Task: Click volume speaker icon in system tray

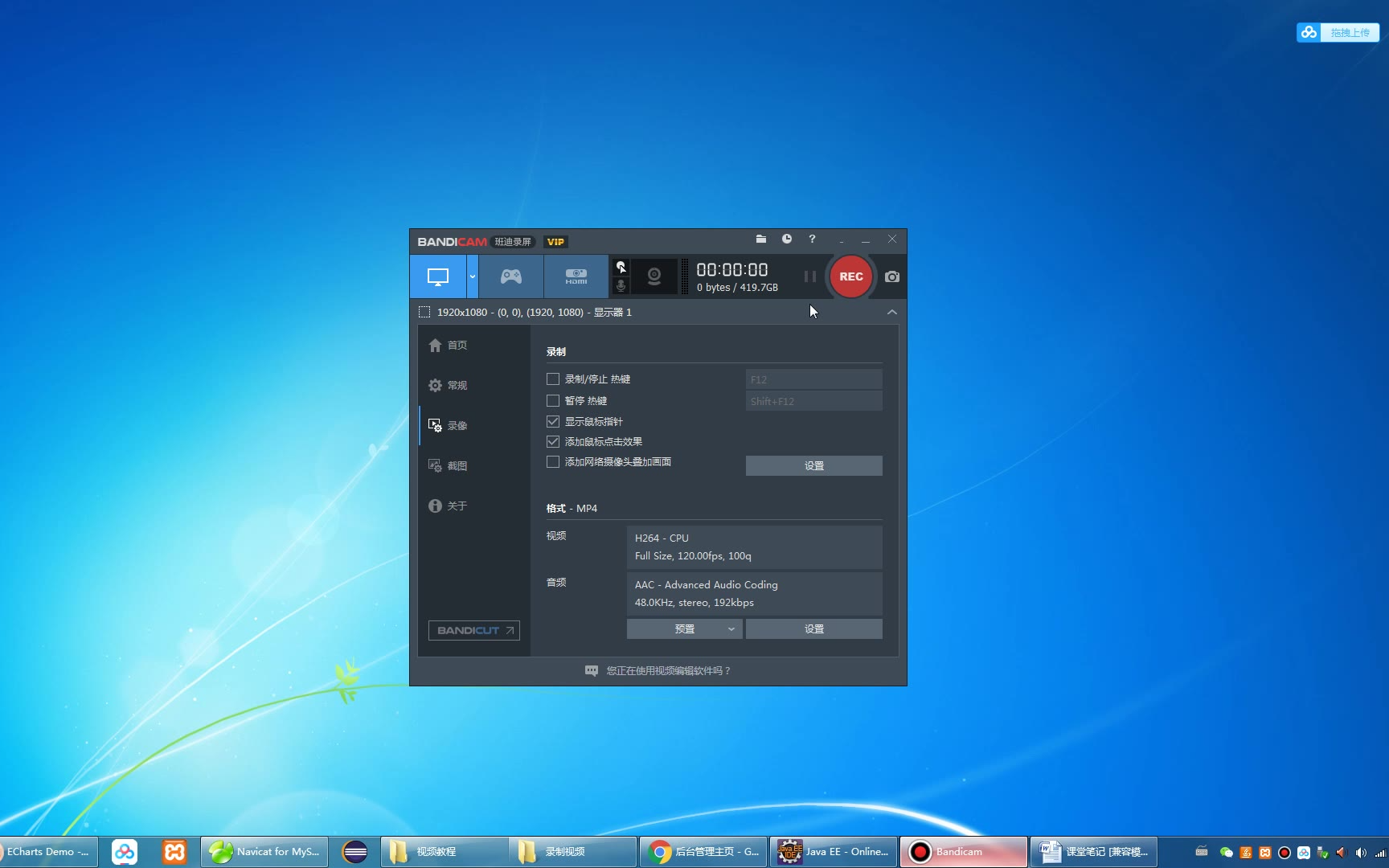Action: [x=1360, y=853]
